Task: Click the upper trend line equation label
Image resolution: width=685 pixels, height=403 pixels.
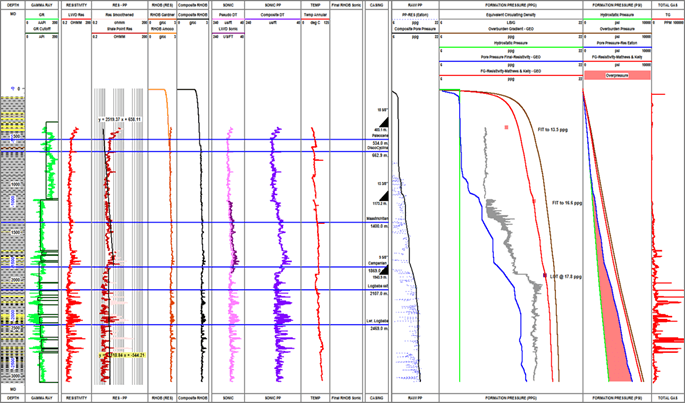Action: point(119,119)
